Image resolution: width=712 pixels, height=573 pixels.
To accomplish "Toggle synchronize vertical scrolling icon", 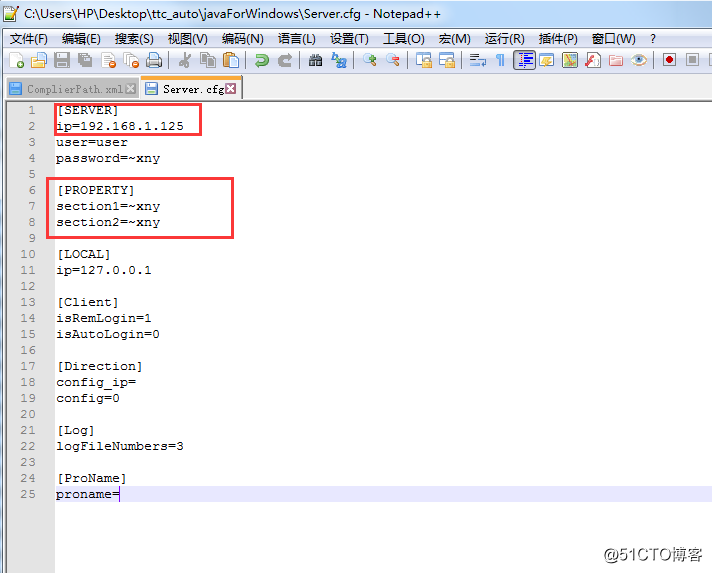I will pyautogui.click(x=424, y=60).
